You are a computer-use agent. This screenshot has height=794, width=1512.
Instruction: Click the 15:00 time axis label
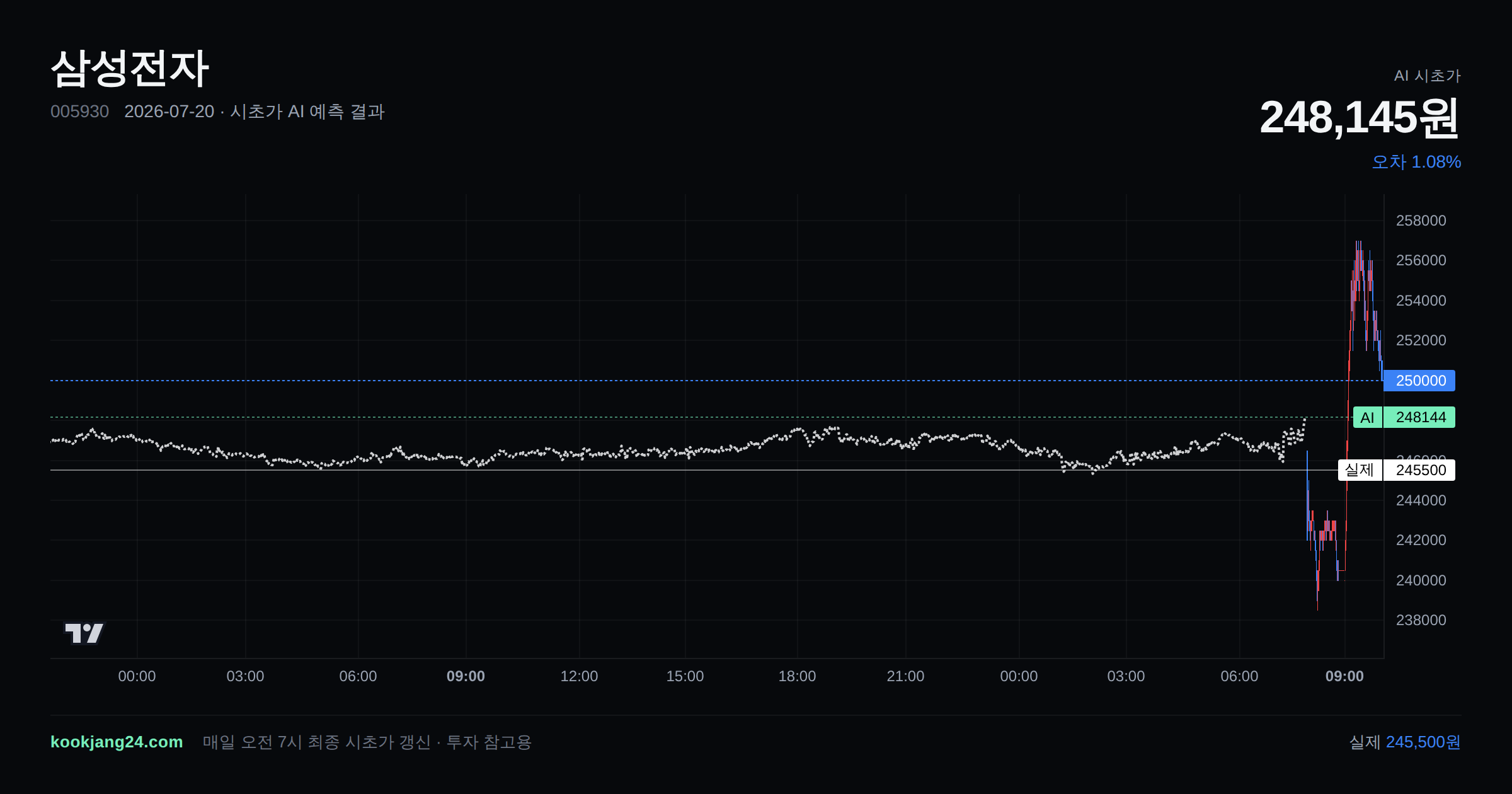685,676
